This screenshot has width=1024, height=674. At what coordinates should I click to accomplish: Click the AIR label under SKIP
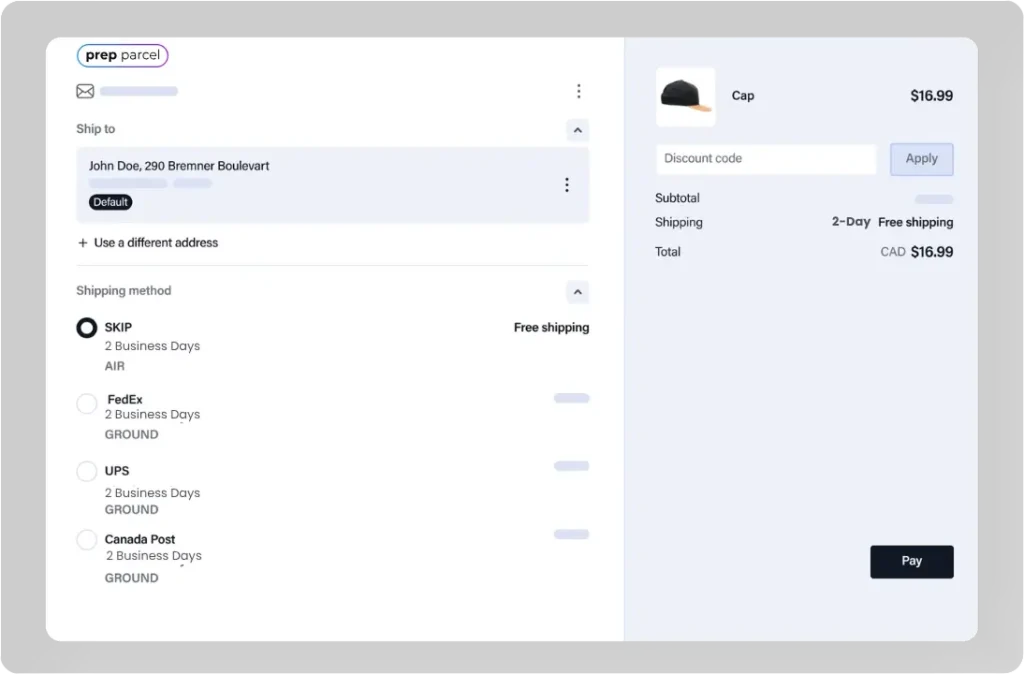(115, 366)
